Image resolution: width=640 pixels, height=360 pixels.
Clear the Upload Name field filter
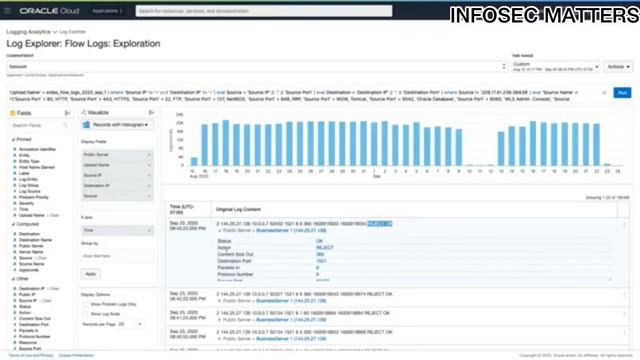pos(55,215)
